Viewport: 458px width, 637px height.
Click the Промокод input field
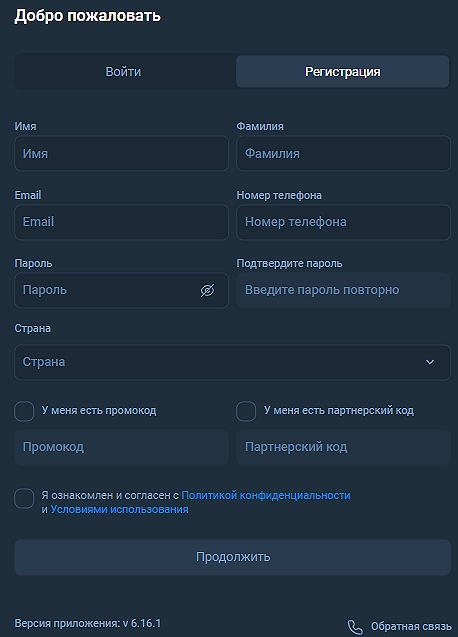coord(122,447)
